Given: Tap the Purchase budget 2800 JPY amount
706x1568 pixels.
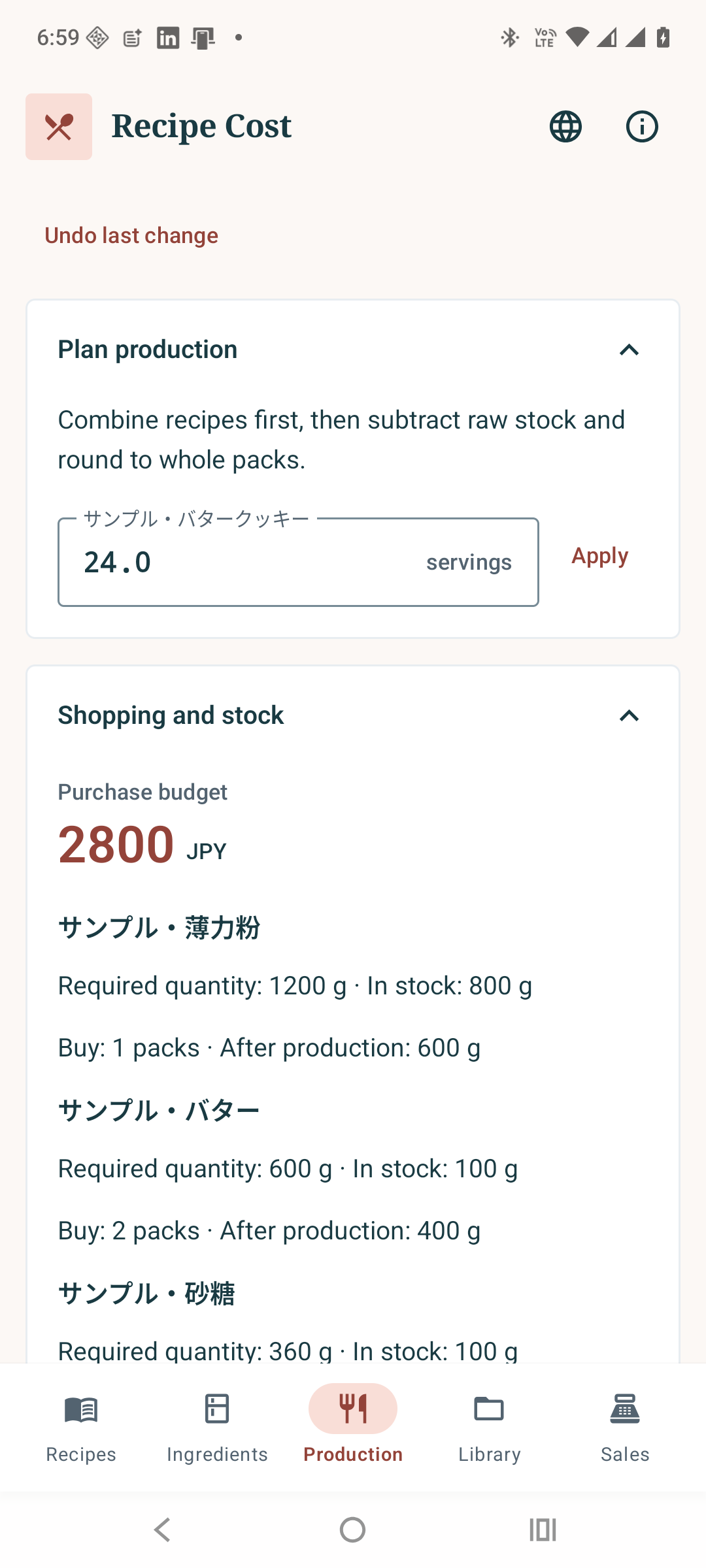Looking at the screenshot, I should [143, 845].
